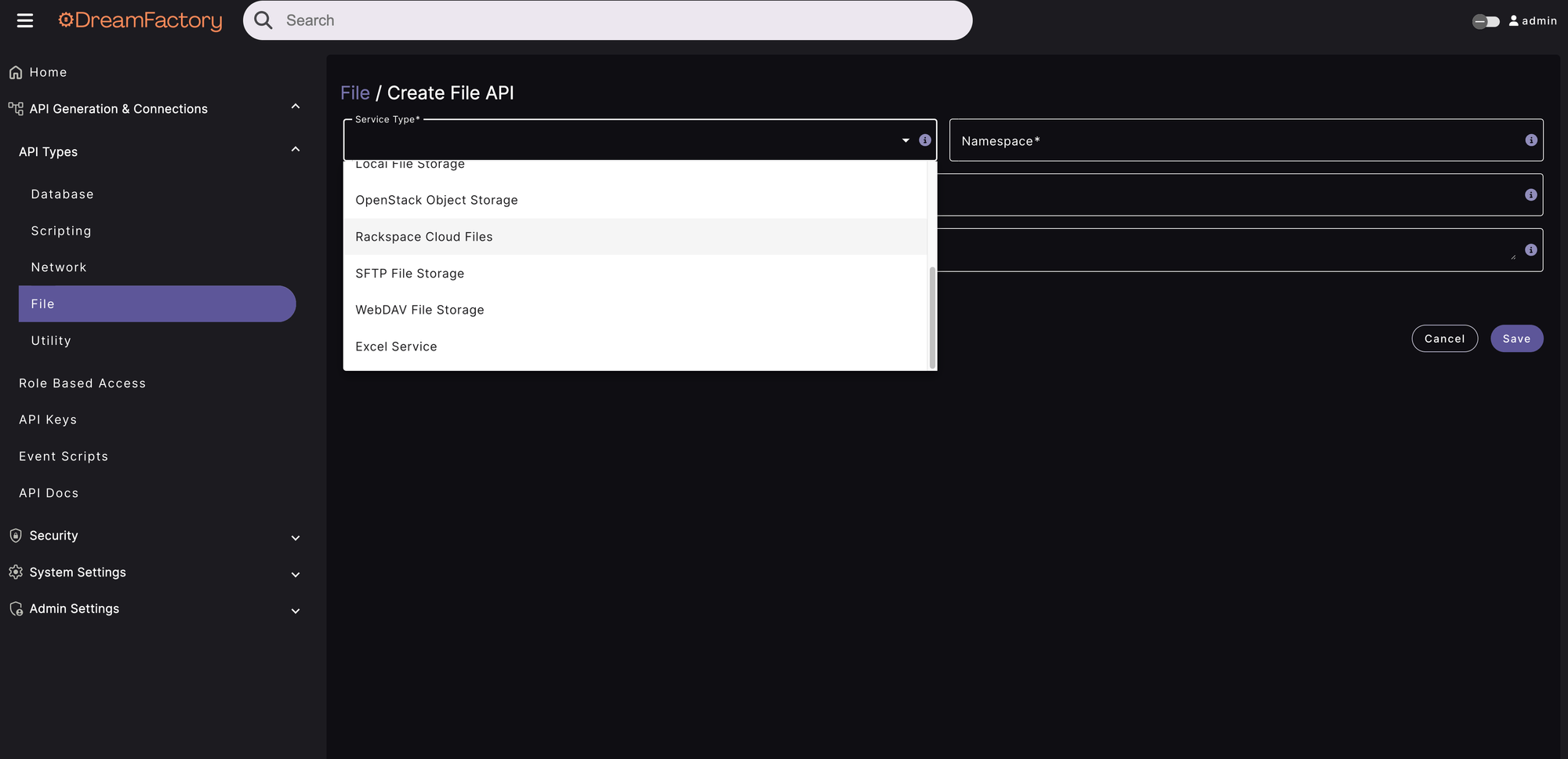The image size is (1568, 759).
Task: Click the Admin Settings label
Action: point(74,608)
